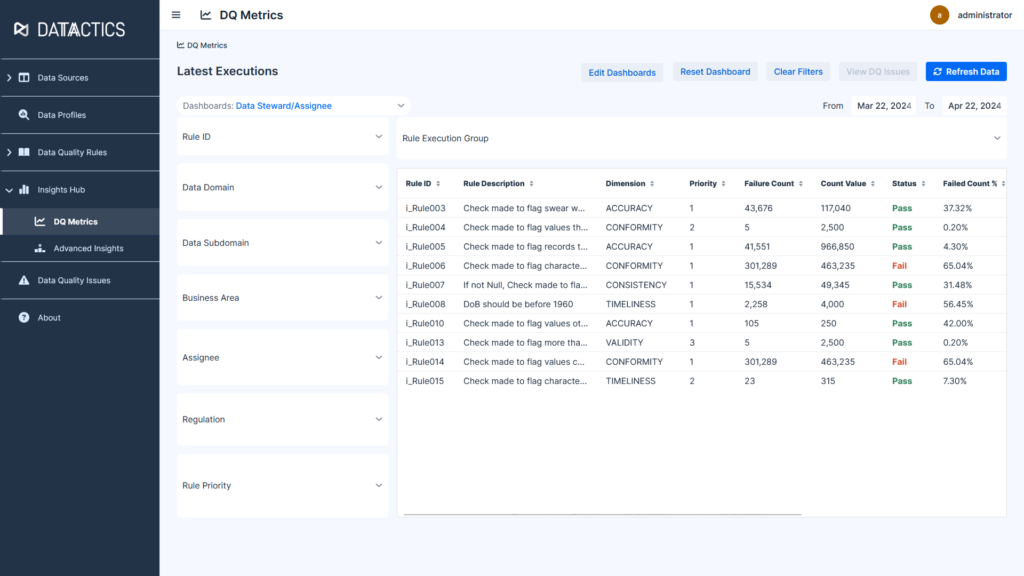The height and width of the screenshot is (576, 1024).
Task: Click the Data Profiles magnifier icon
Action: [x=24, y=114]
